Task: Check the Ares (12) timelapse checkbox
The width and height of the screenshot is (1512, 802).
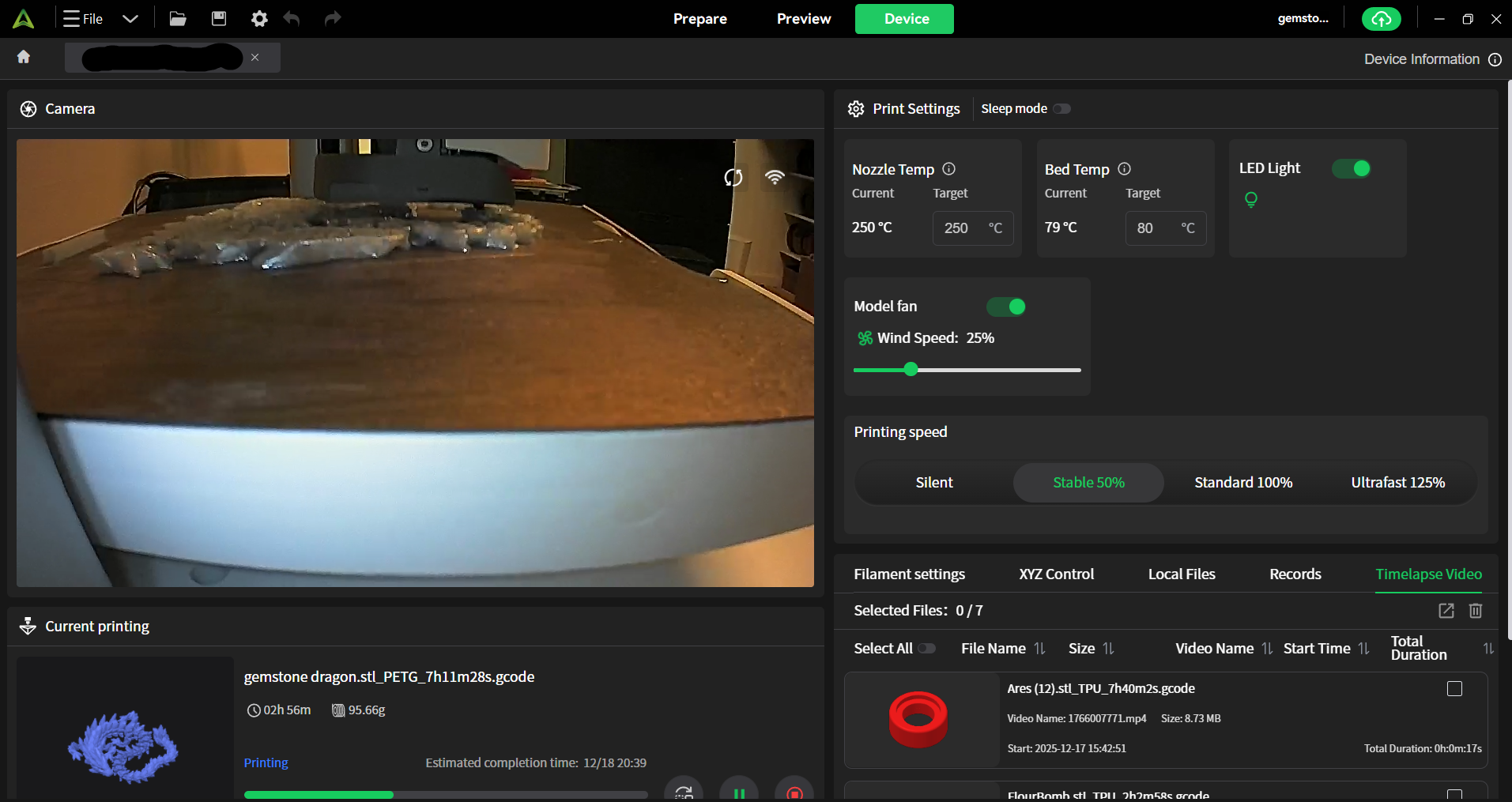Action: coord(1454,689)
